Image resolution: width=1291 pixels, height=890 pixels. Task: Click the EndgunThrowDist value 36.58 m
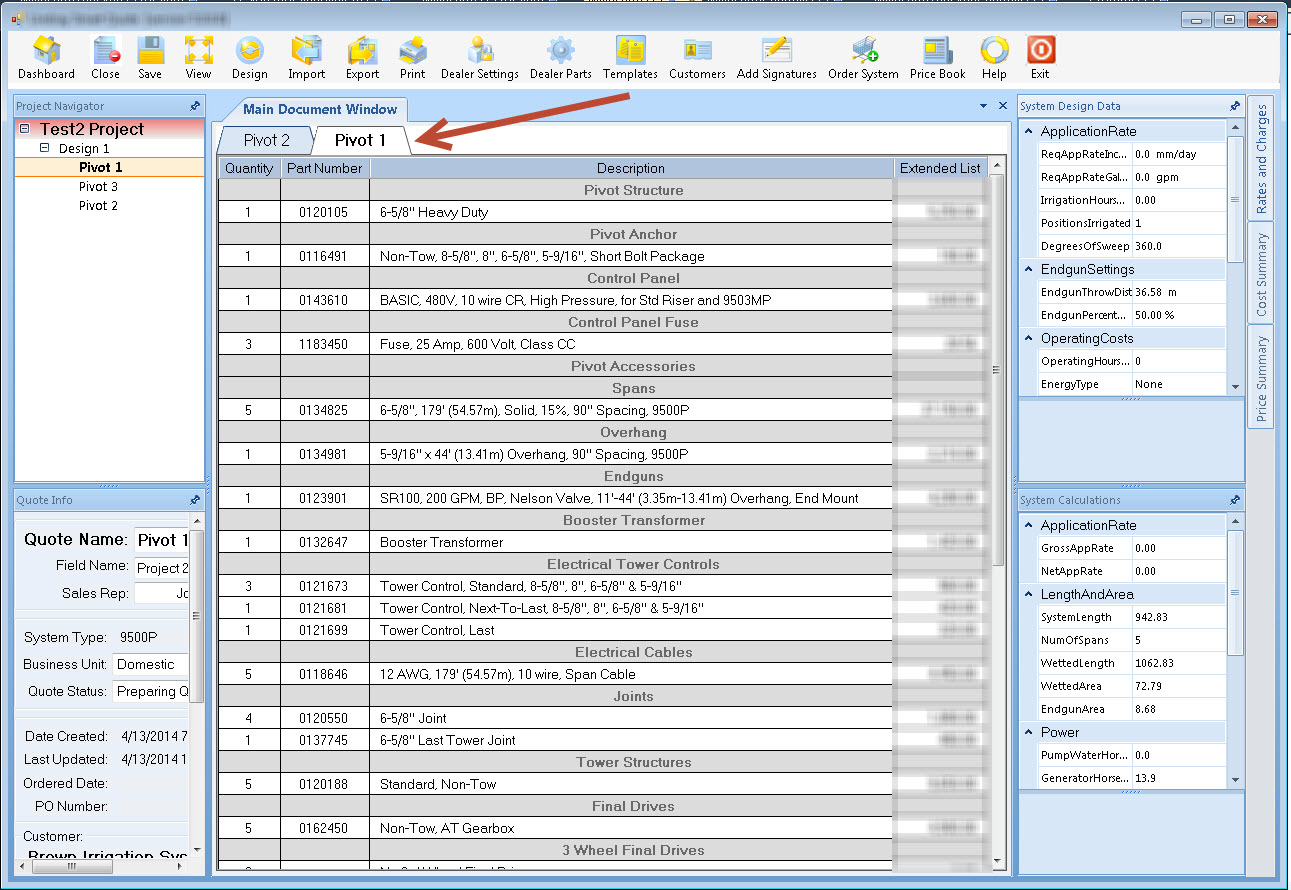tap(1179, 292)
